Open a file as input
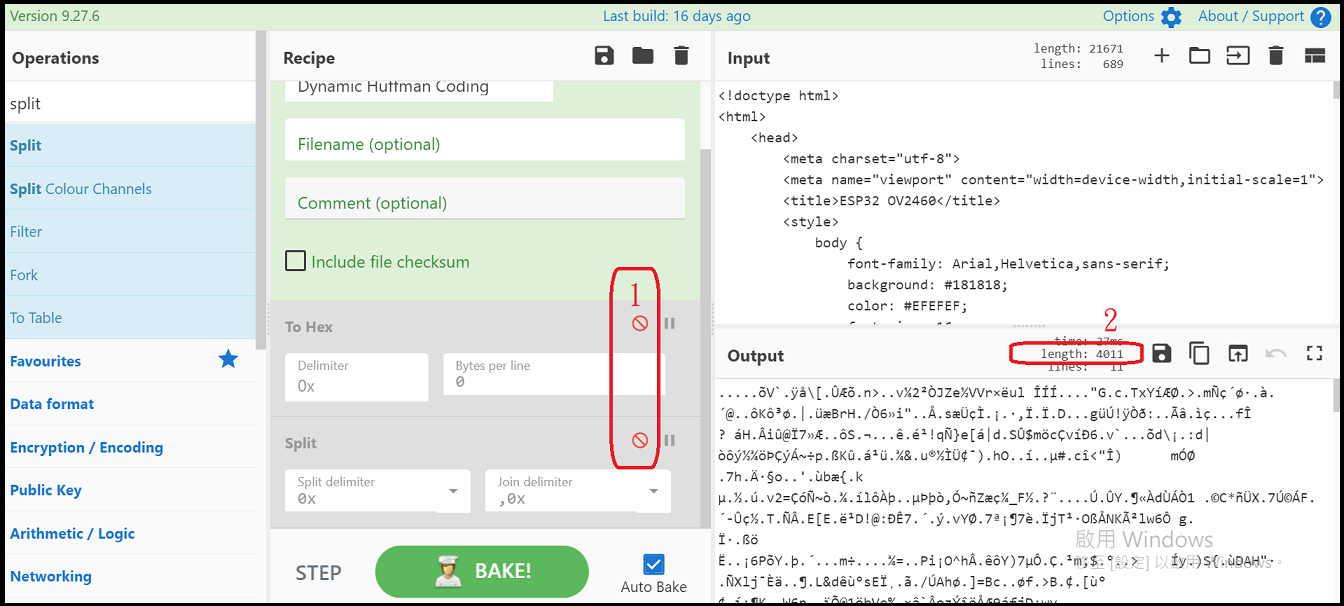1344x606 pixels. tap(1238, 56)
